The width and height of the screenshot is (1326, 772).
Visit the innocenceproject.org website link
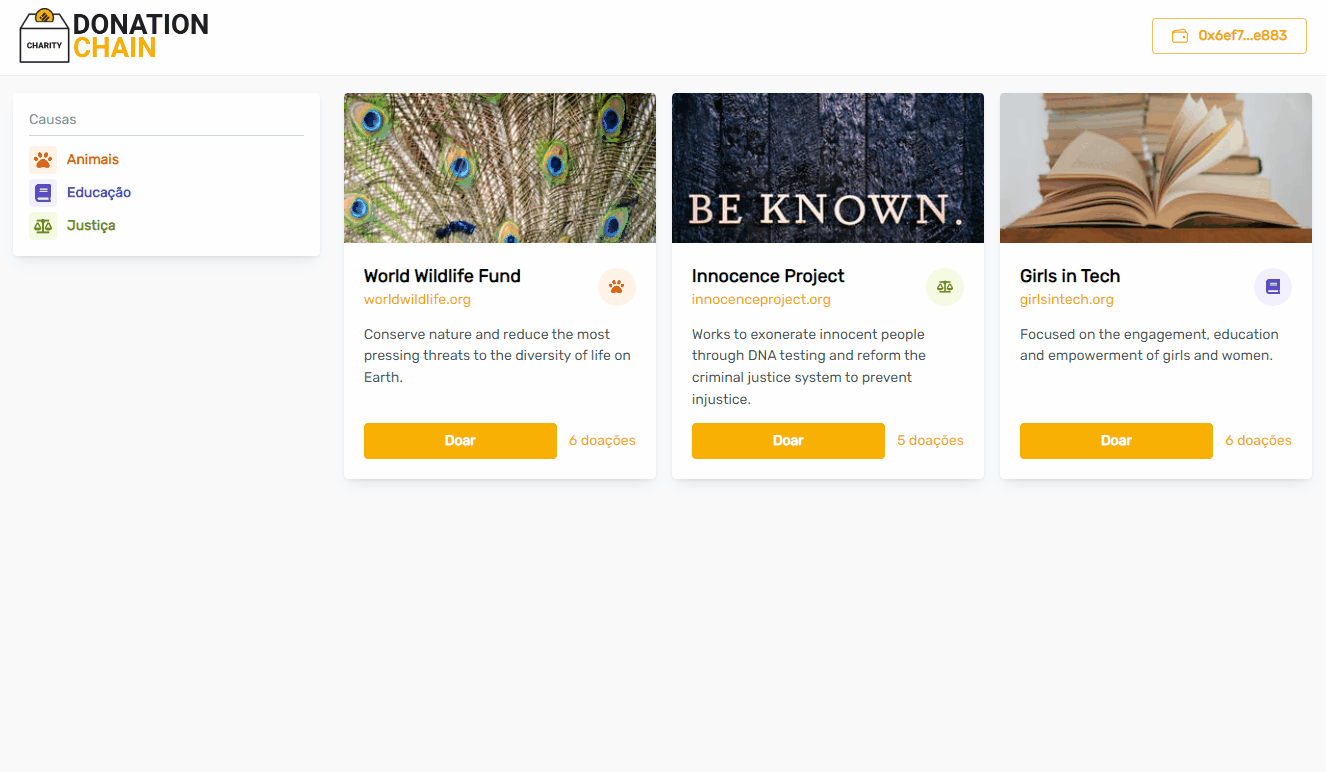[761, 300]
